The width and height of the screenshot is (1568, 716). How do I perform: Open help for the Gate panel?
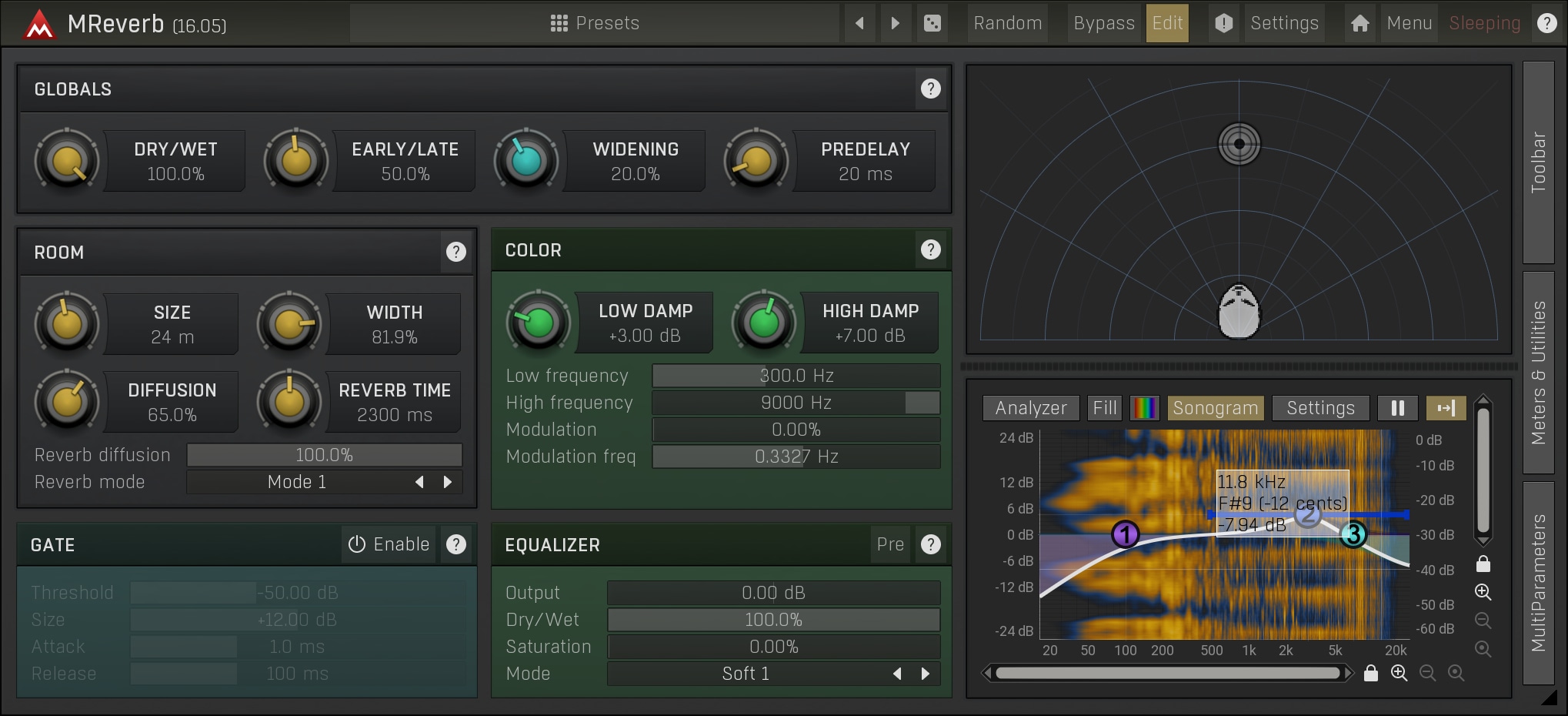[456, 544]
